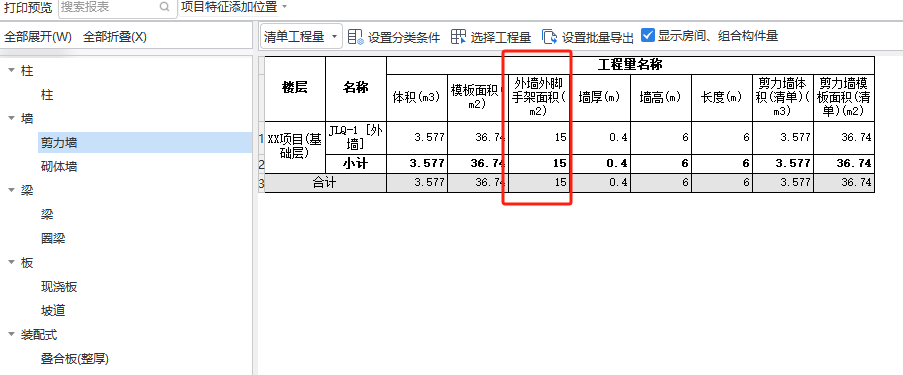
Task: Click the 设置分类条件 icon
Action: tap(356, 37)
